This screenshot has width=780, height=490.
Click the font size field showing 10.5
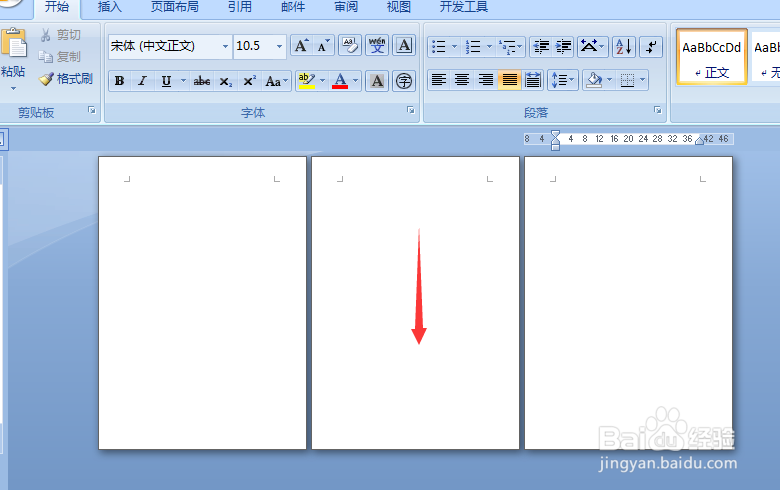point(254,46)
